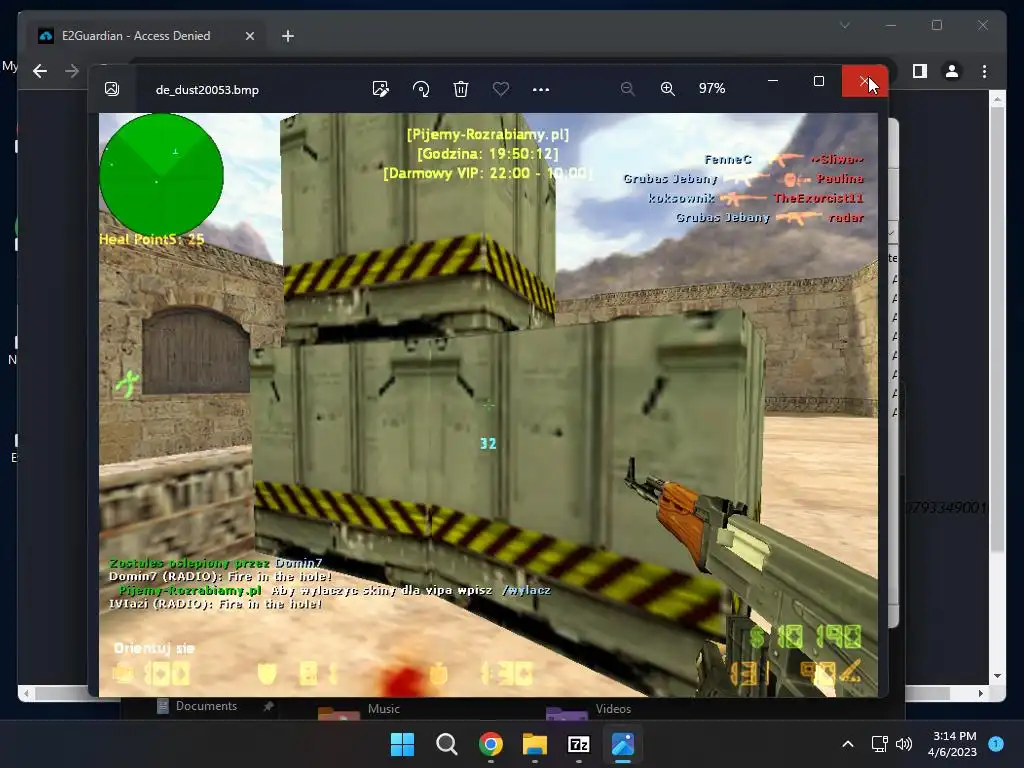Viewport: 1024px width, 768px height.
Task: Mark the photo as favorite with the heart
Action: click(x=501, y=89)
